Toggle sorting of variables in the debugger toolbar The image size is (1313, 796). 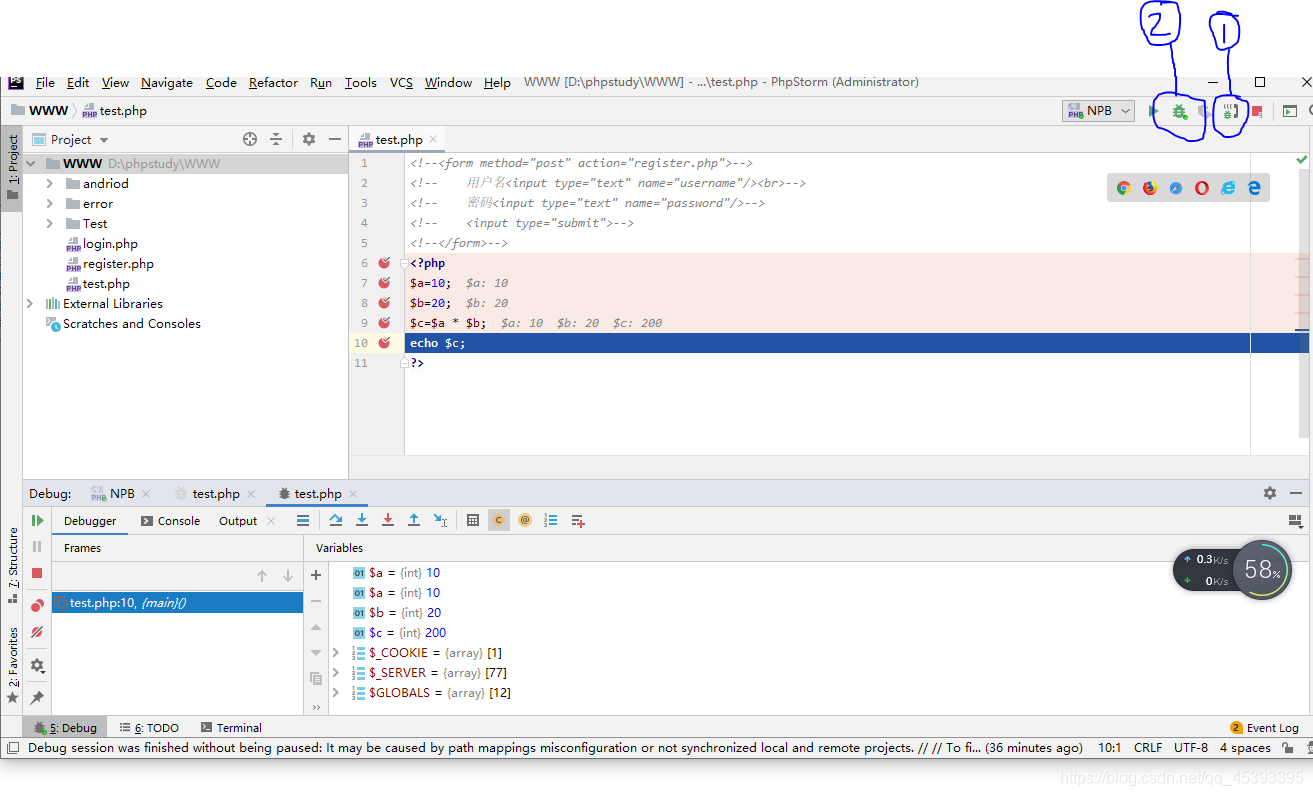[551, 520]
